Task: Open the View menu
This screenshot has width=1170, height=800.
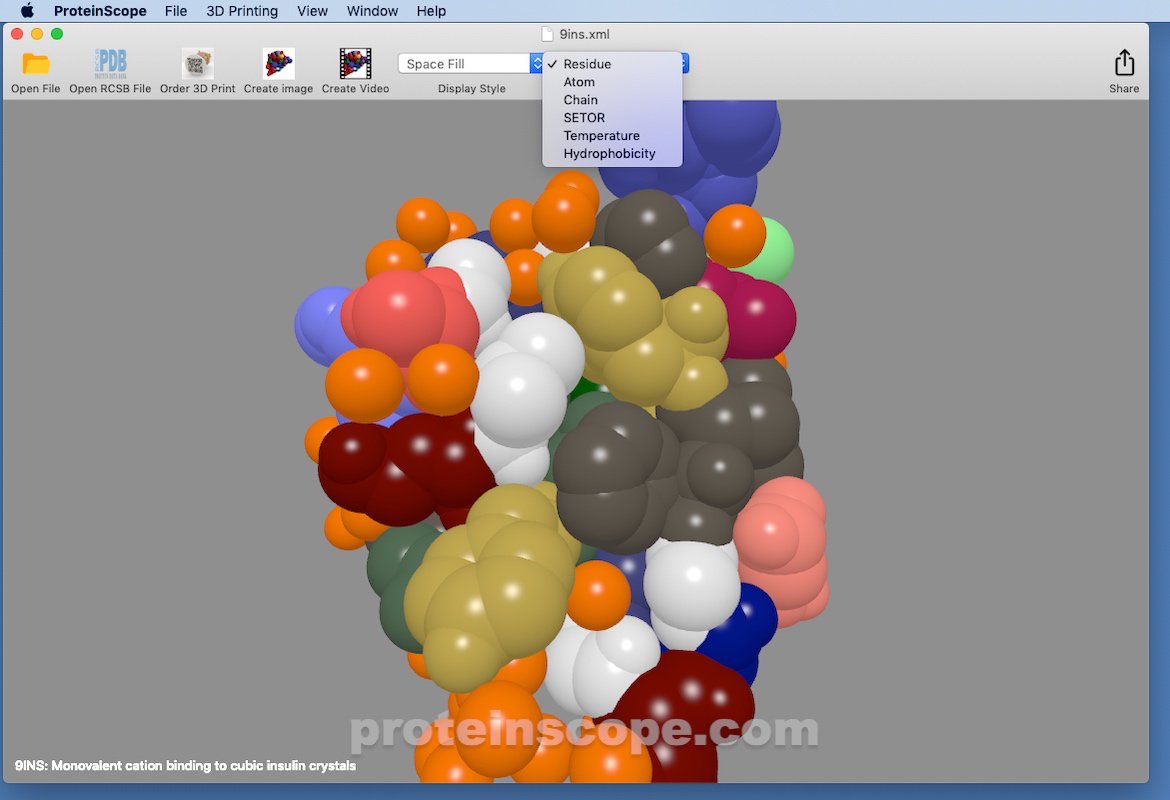Action: tap(312, 11)
